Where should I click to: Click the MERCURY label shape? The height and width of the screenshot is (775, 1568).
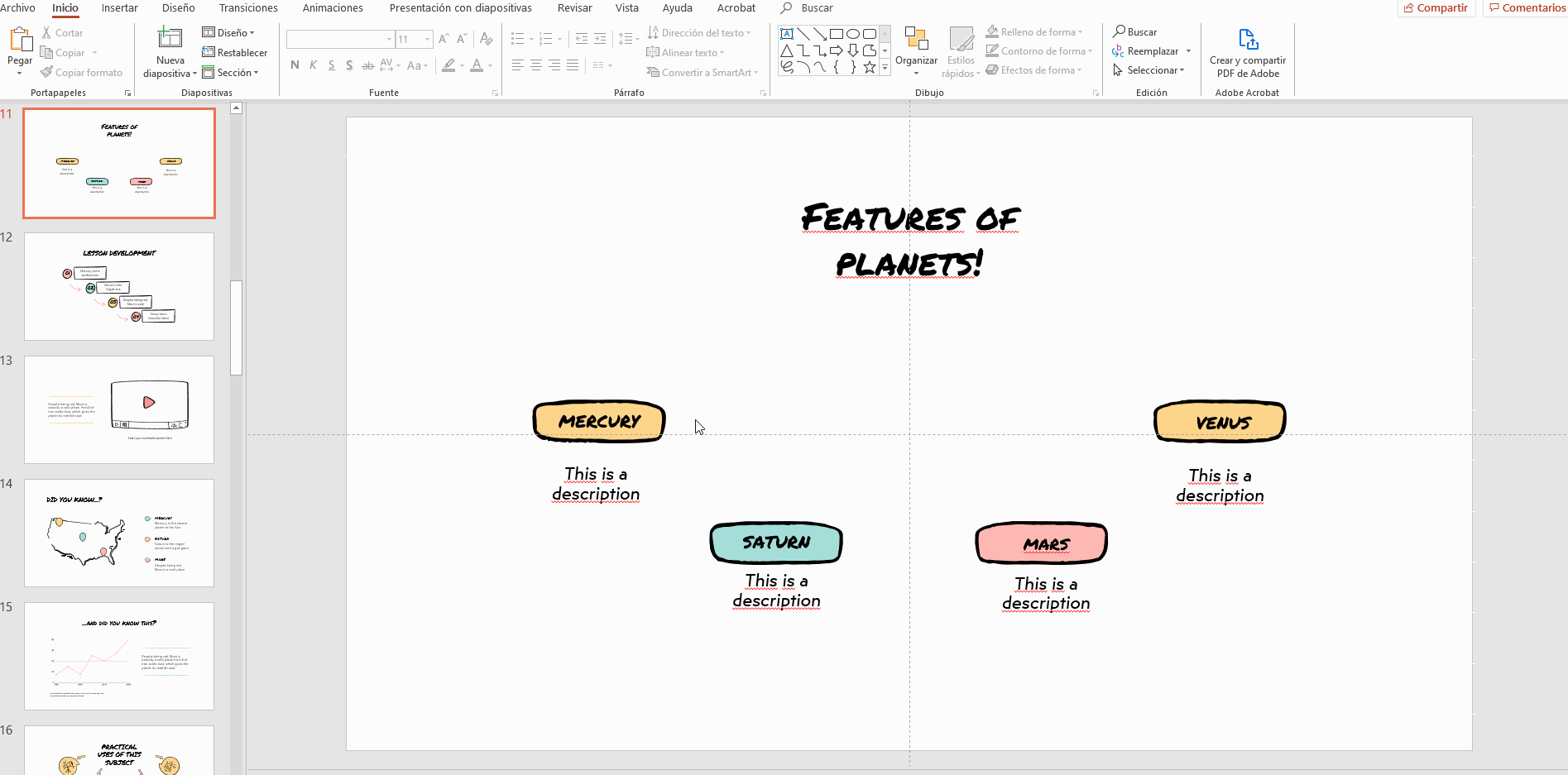[x=599, y=422]
